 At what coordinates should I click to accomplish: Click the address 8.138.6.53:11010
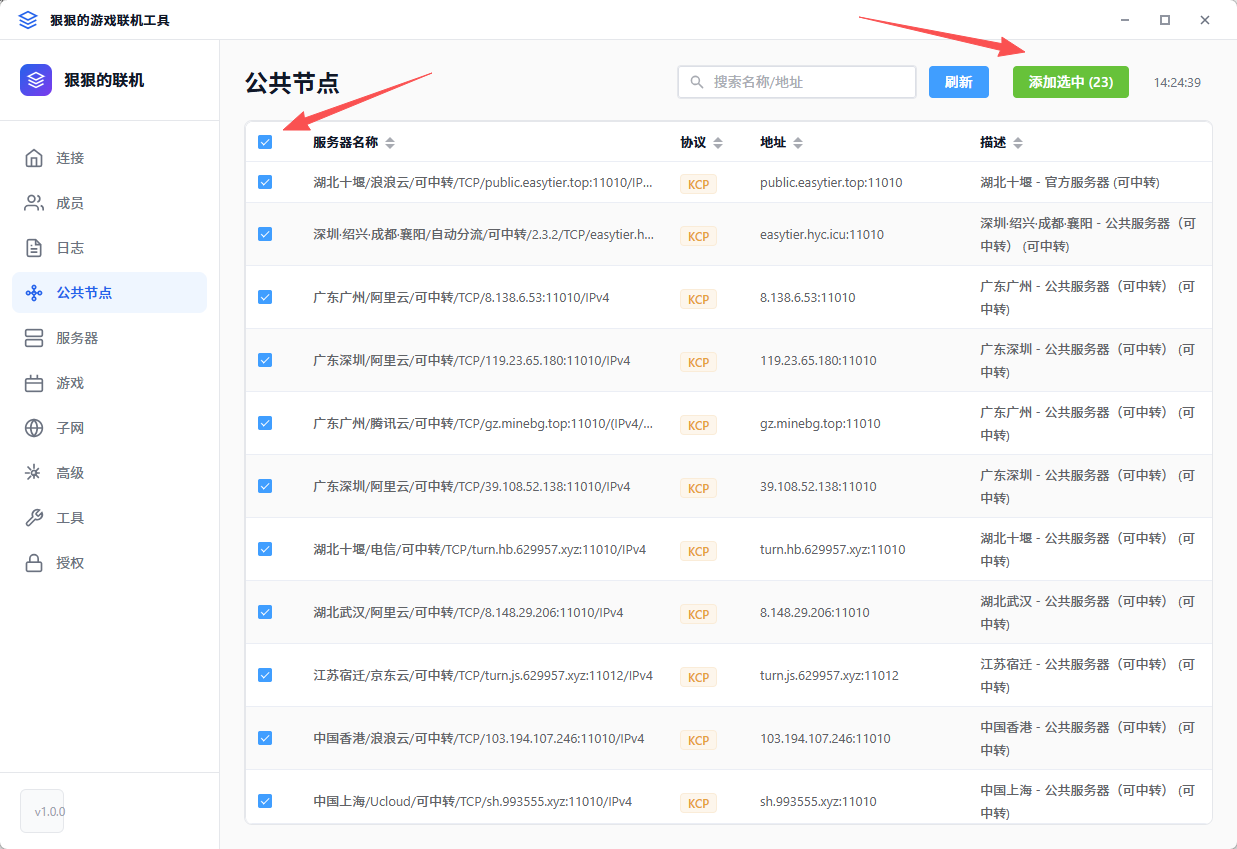coord(808,298)
